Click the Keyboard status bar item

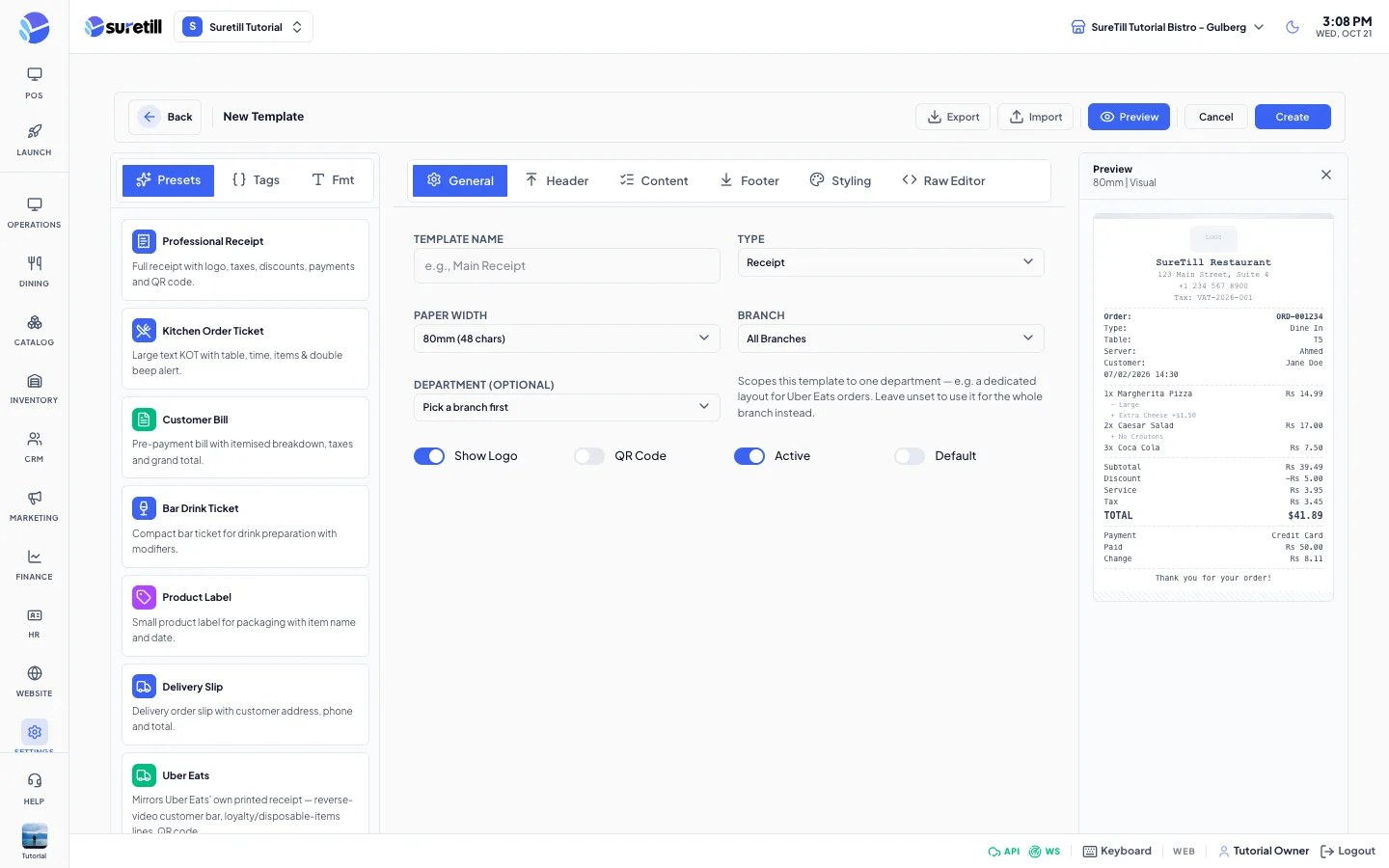click(1117, 851)
